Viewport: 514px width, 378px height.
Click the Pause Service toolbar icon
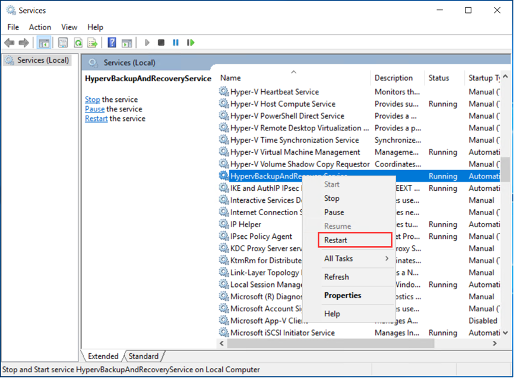pyautogui.click(x=176, y=43)
